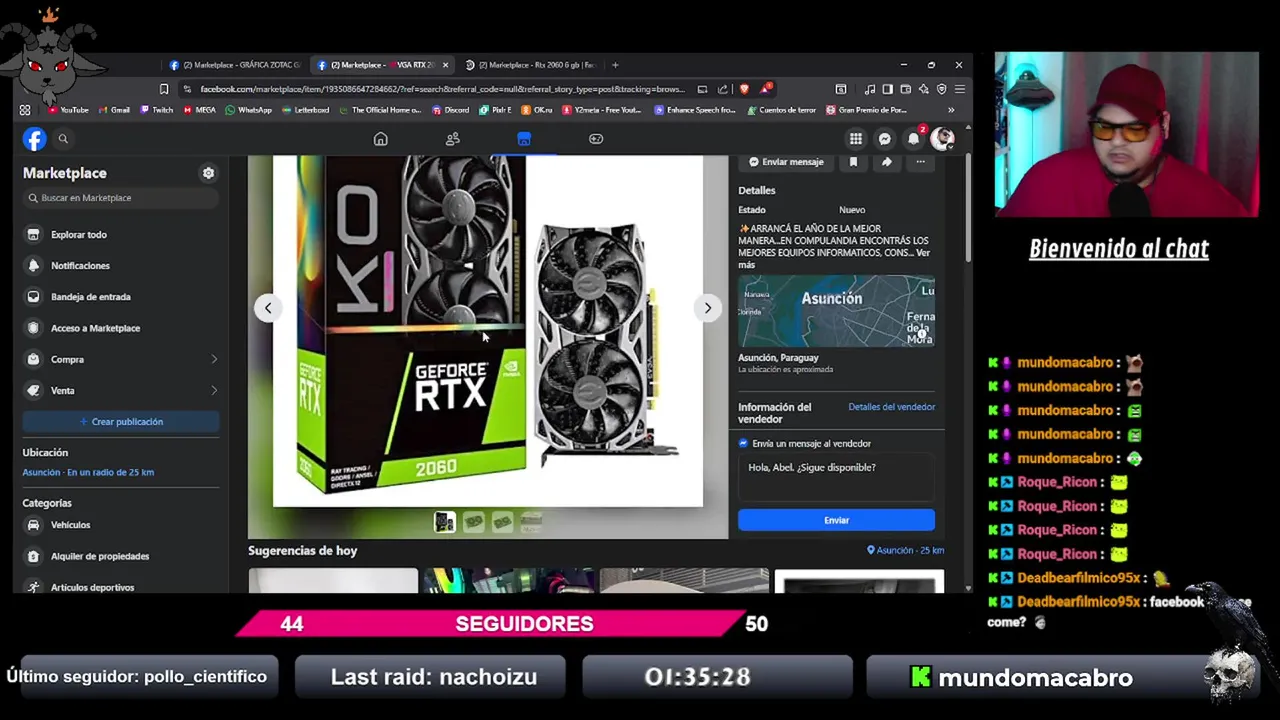
Task: Click Enviar mensaje button
Action: pyautogui.click(x=786, y=162)
